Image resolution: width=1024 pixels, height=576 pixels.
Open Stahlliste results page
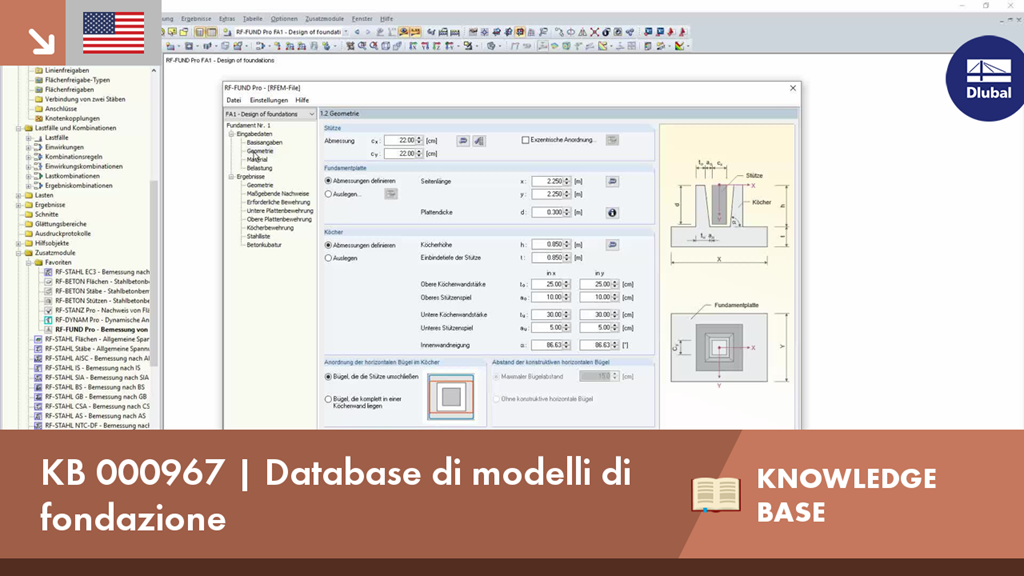[x=258, y=236]
